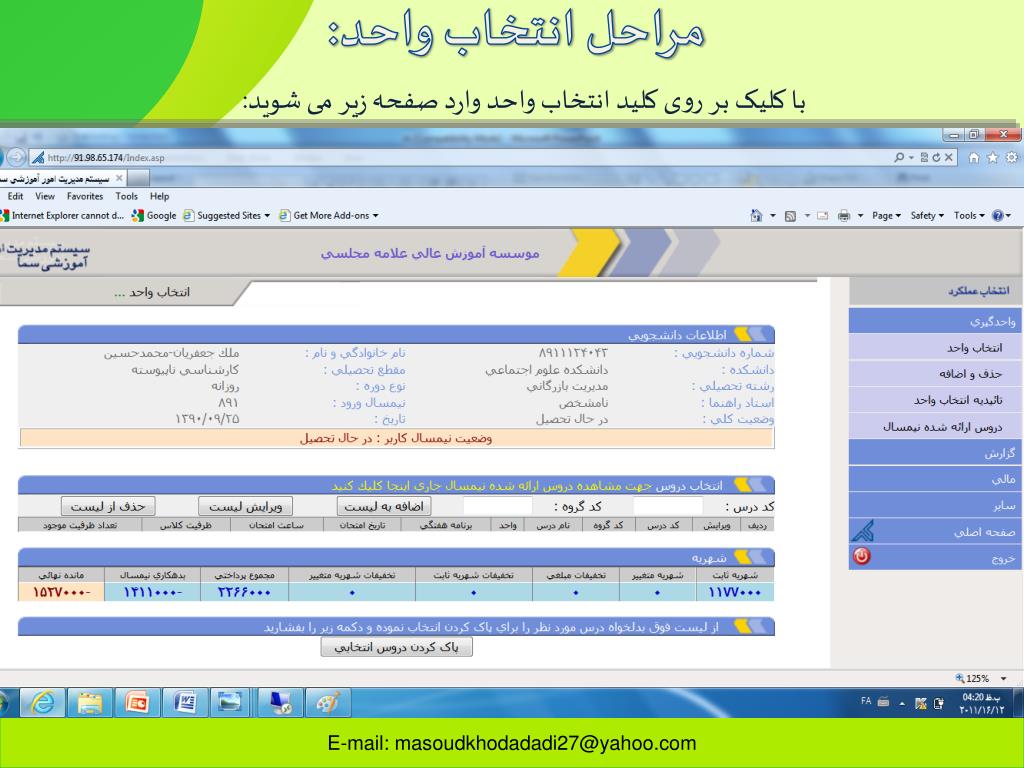Image resolution: width=1024 pixels, height=768 pixels.
Task: Click the browser Forward arrow button
Action: (16, 157)
